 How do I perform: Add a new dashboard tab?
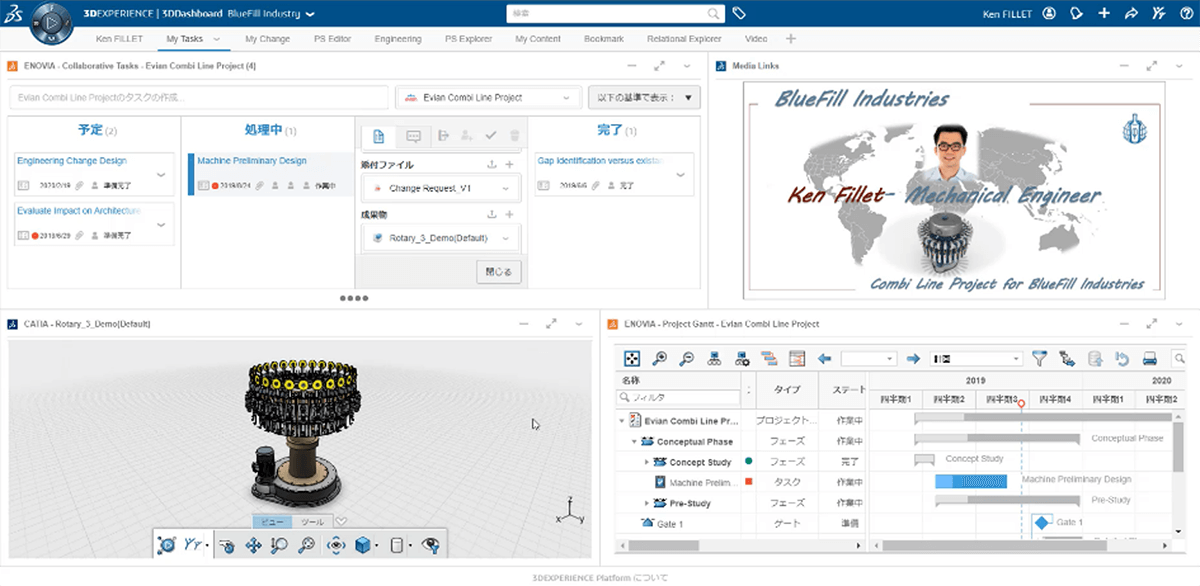(791, 39)
